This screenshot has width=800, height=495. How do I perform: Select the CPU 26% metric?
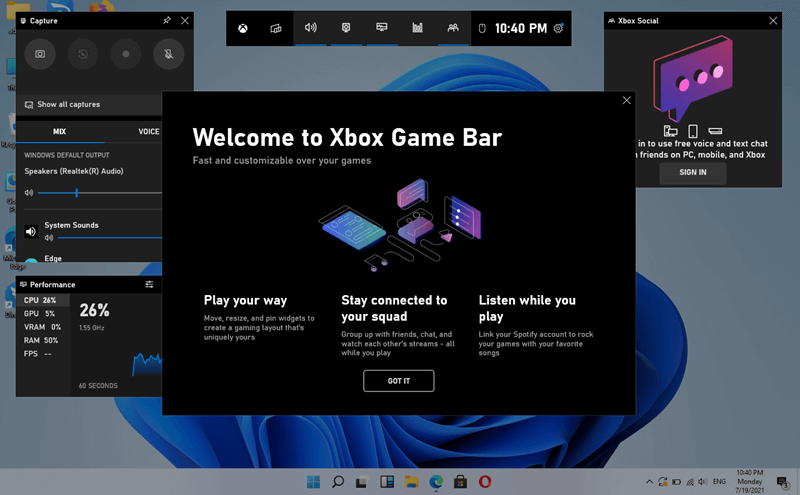43,300
